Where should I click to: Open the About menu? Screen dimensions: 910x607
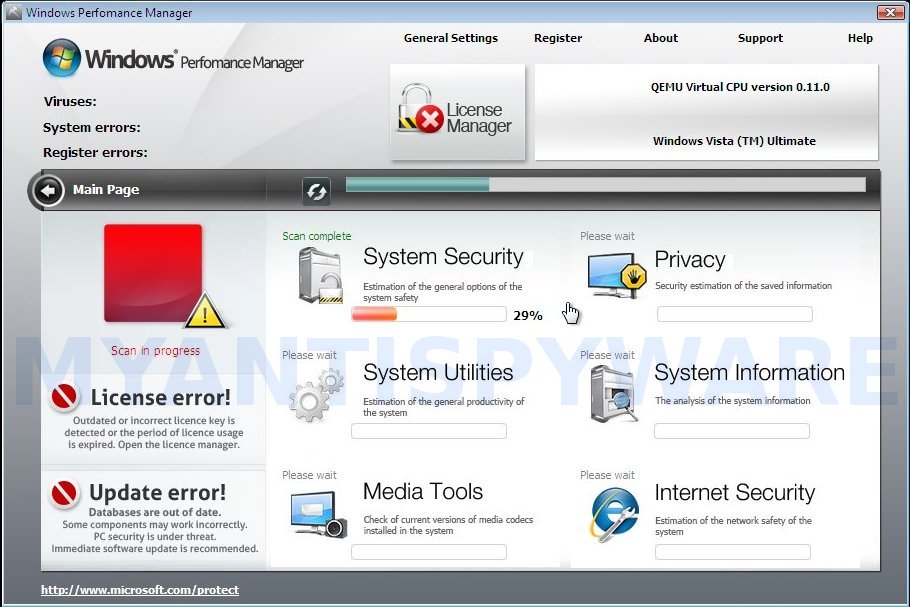pyautogui.click(x=660, y=38)
